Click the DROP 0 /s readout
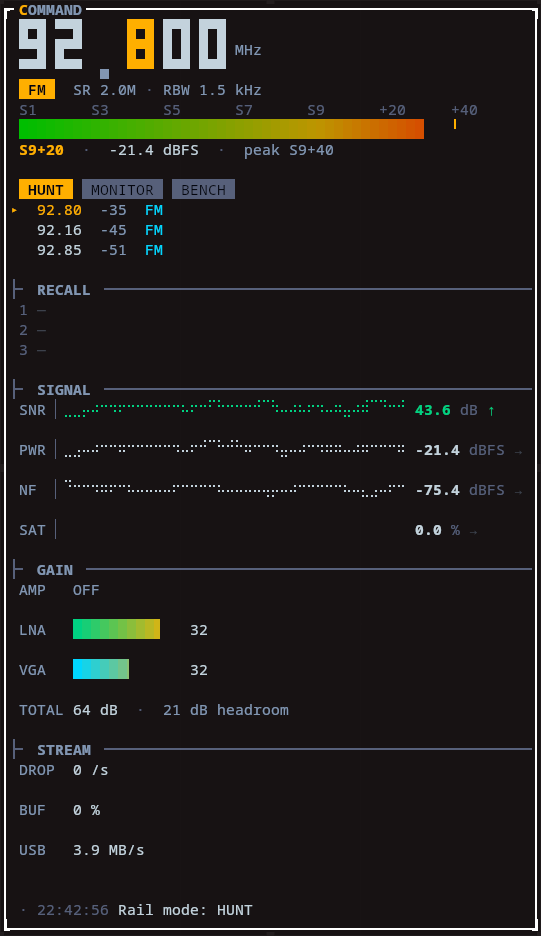 click(64, 770)
